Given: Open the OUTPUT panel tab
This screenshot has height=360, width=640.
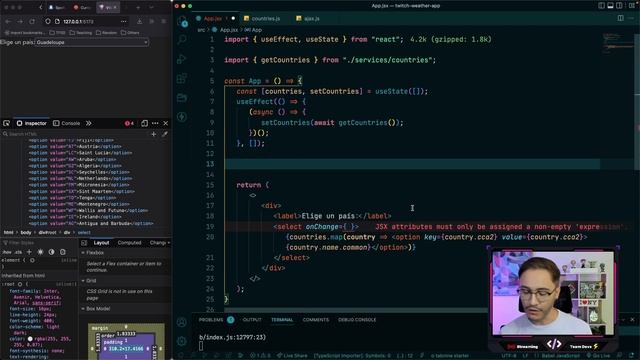Looking at the screenshot, I should [x=252, y=320].
